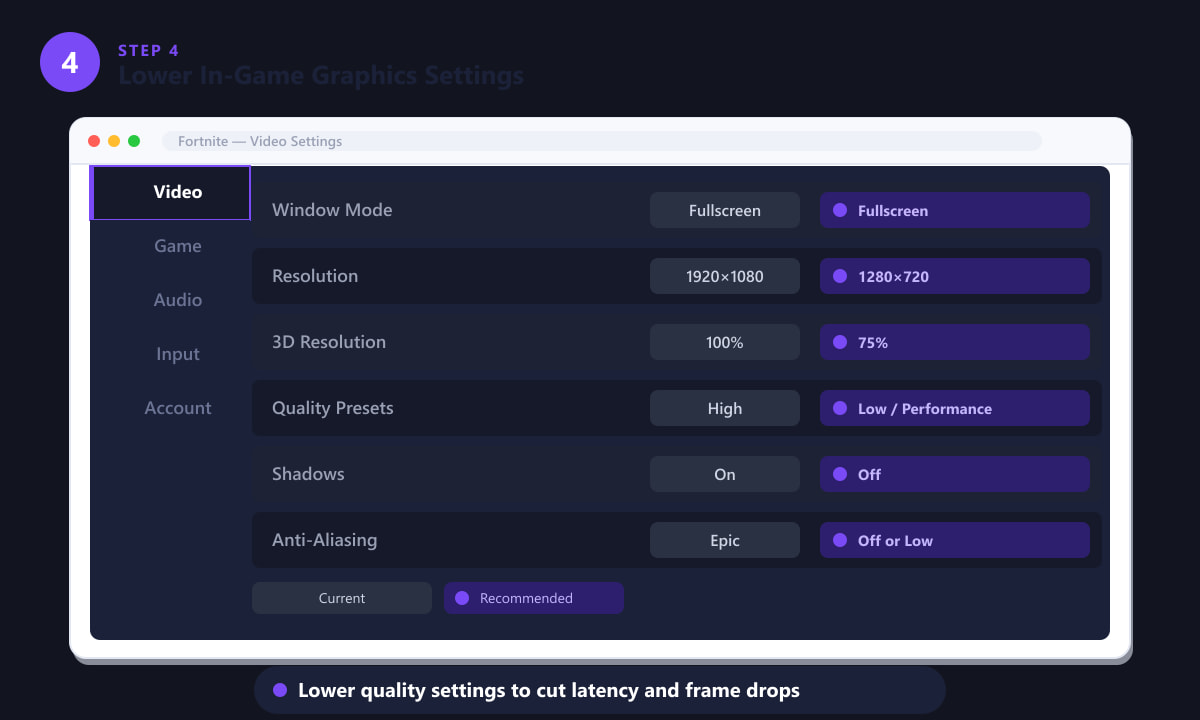1200x720 pixels.
Task: Pick recommended 3D Resolution 75%
Action: [x=955, y=342]
